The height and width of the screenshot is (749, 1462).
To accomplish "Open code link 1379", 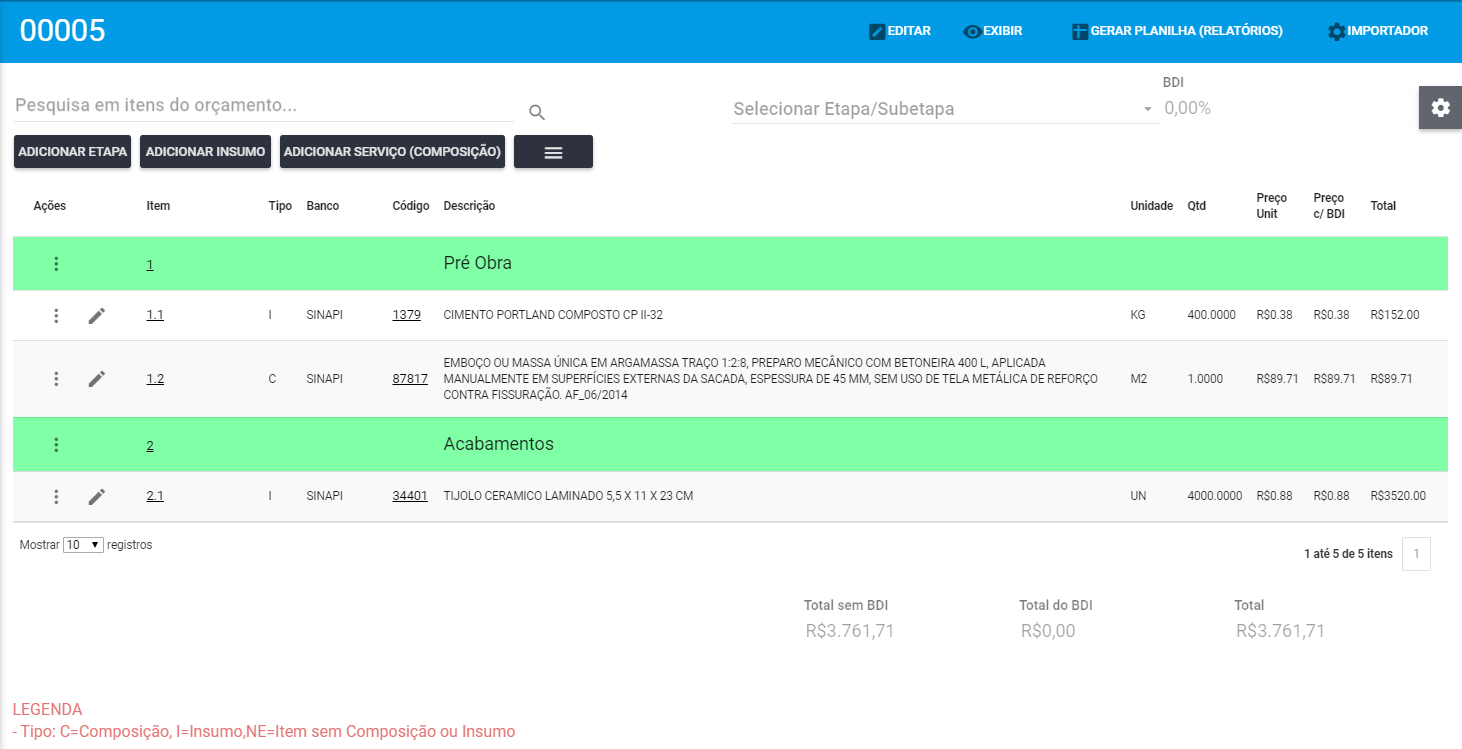I will 407,315.
